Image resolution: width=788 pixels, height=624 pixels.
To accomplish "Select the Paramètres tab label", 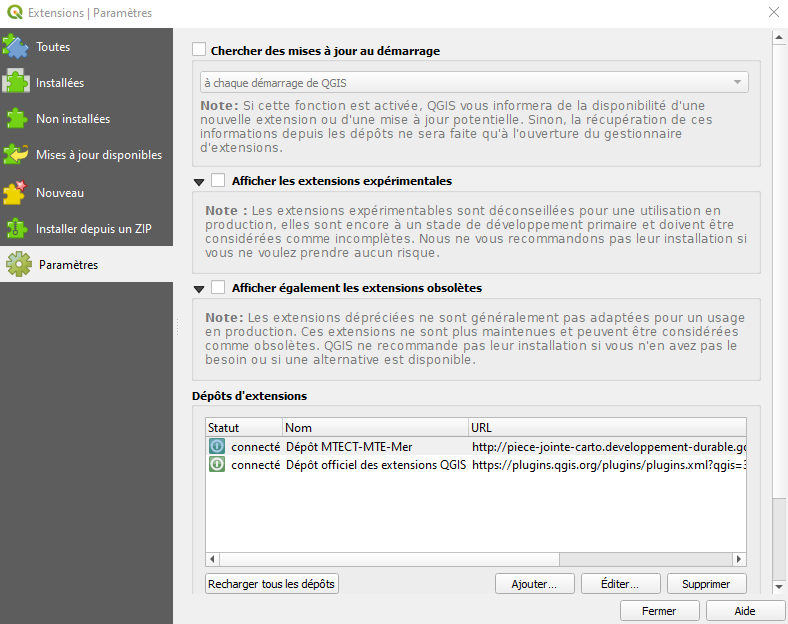I will coord(68,264).
